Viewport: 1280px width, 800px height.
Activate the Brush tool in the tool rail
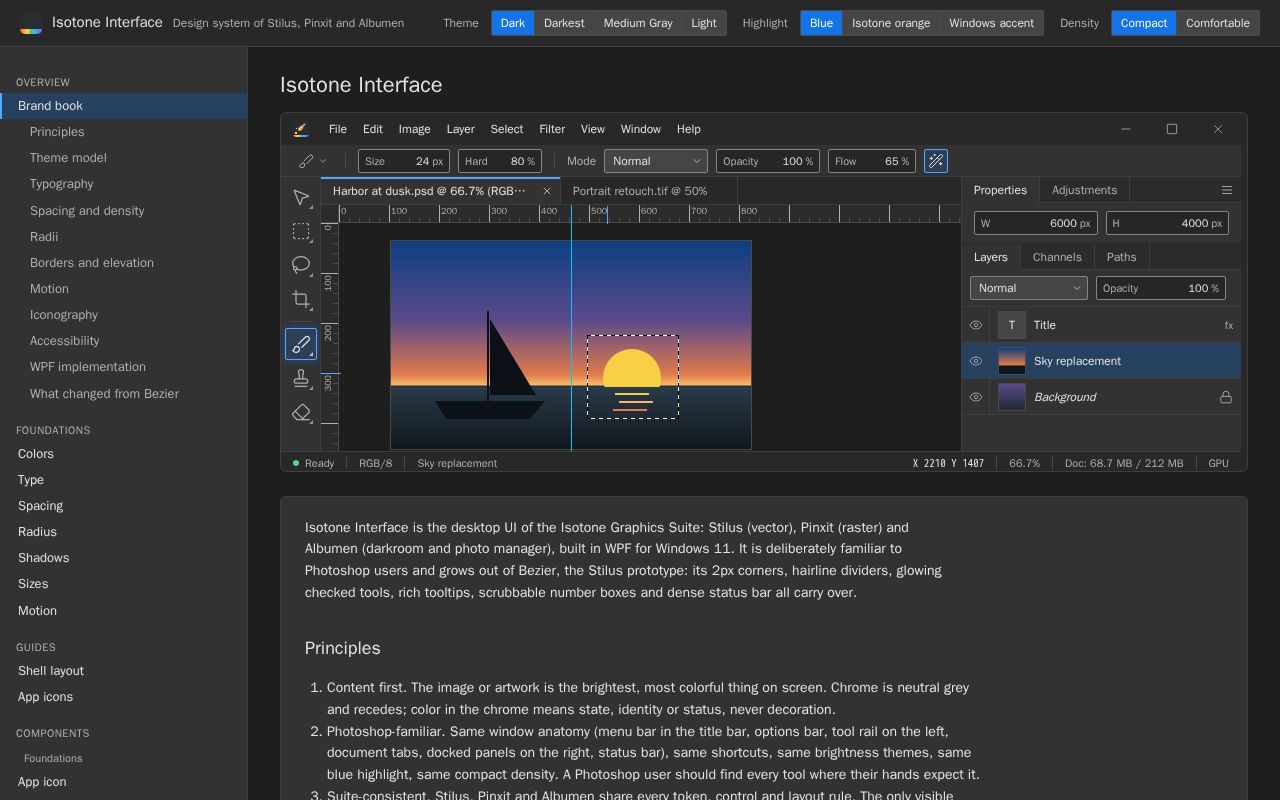[301, 344]
